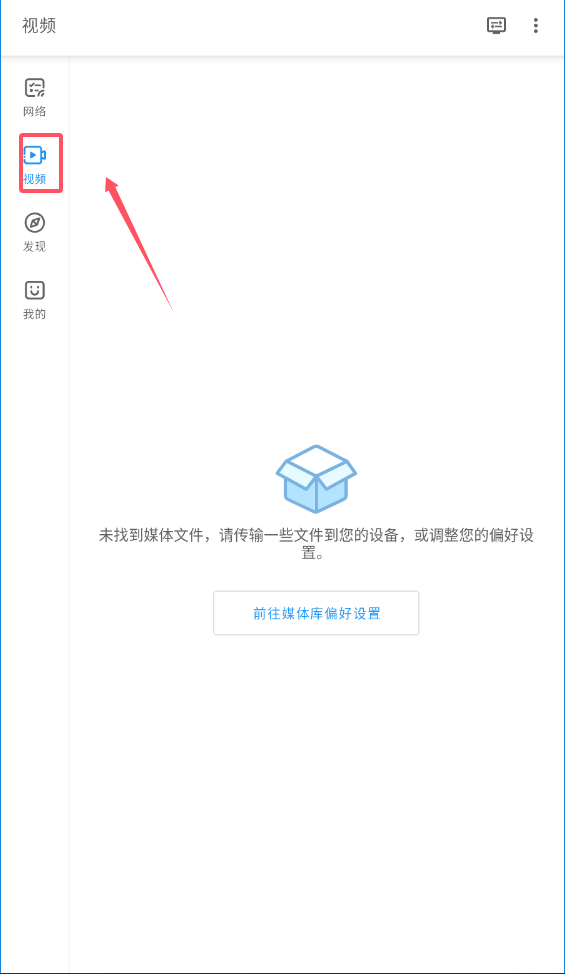Image resolution: width=565 pixels, height=974 pixels.
Task: Open the screen casting icon in header
Action: tap(496, 25)
